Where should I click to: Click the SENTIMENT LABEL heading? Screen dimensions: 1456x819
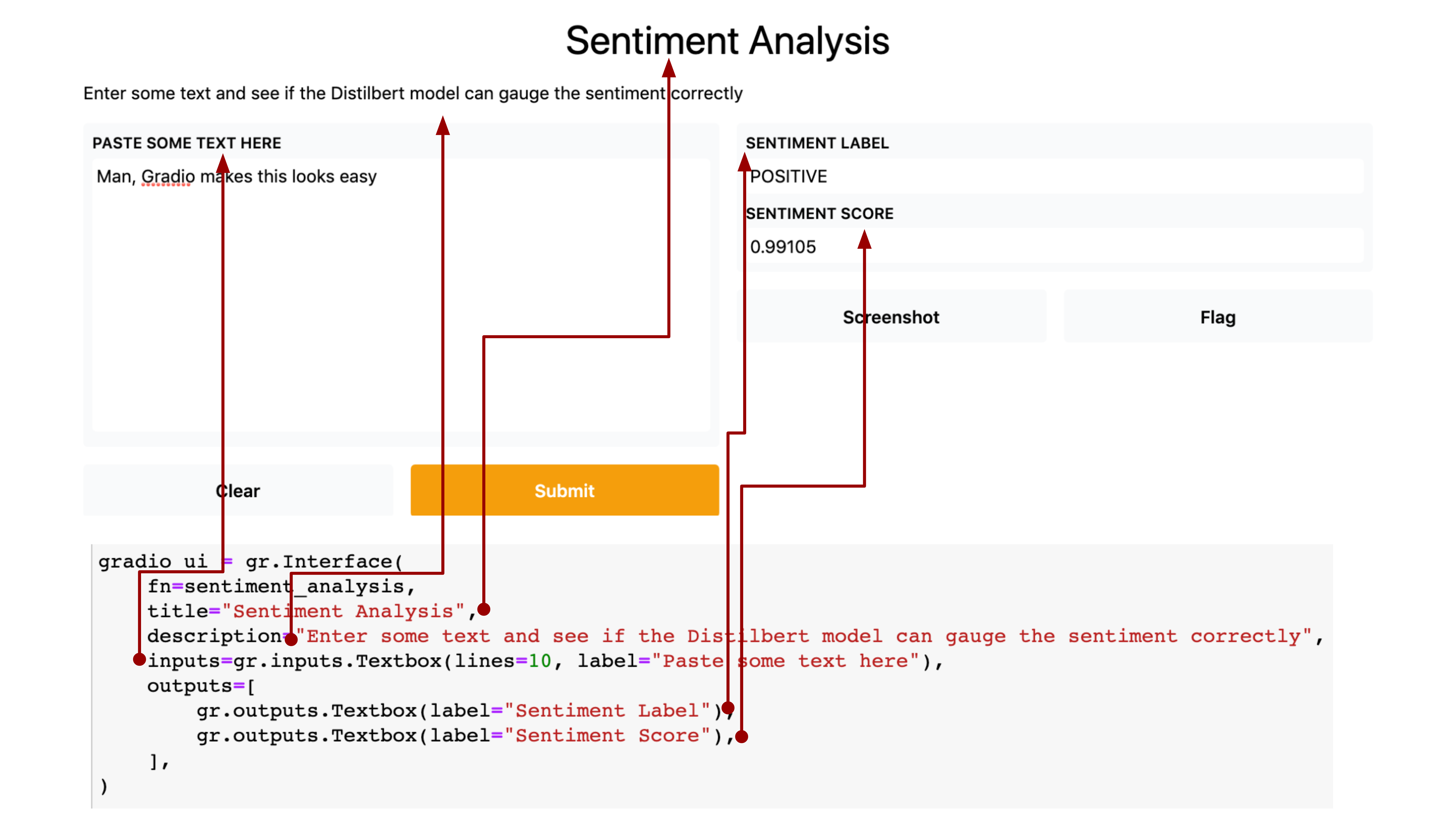pos(817,143)
